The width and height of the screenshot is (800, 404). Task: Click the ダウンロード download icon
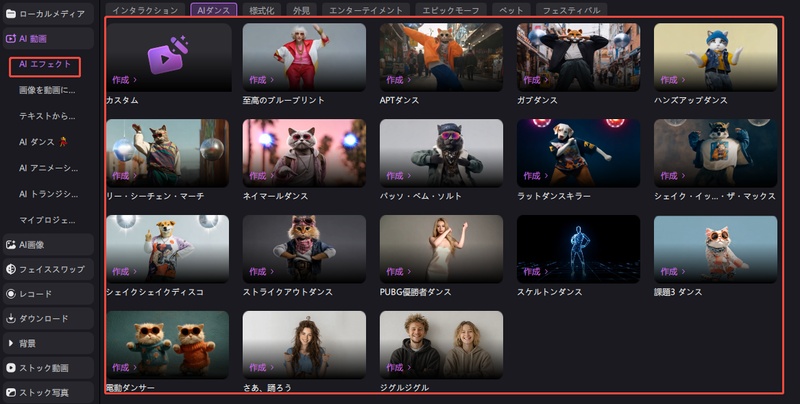coord(11,319)
